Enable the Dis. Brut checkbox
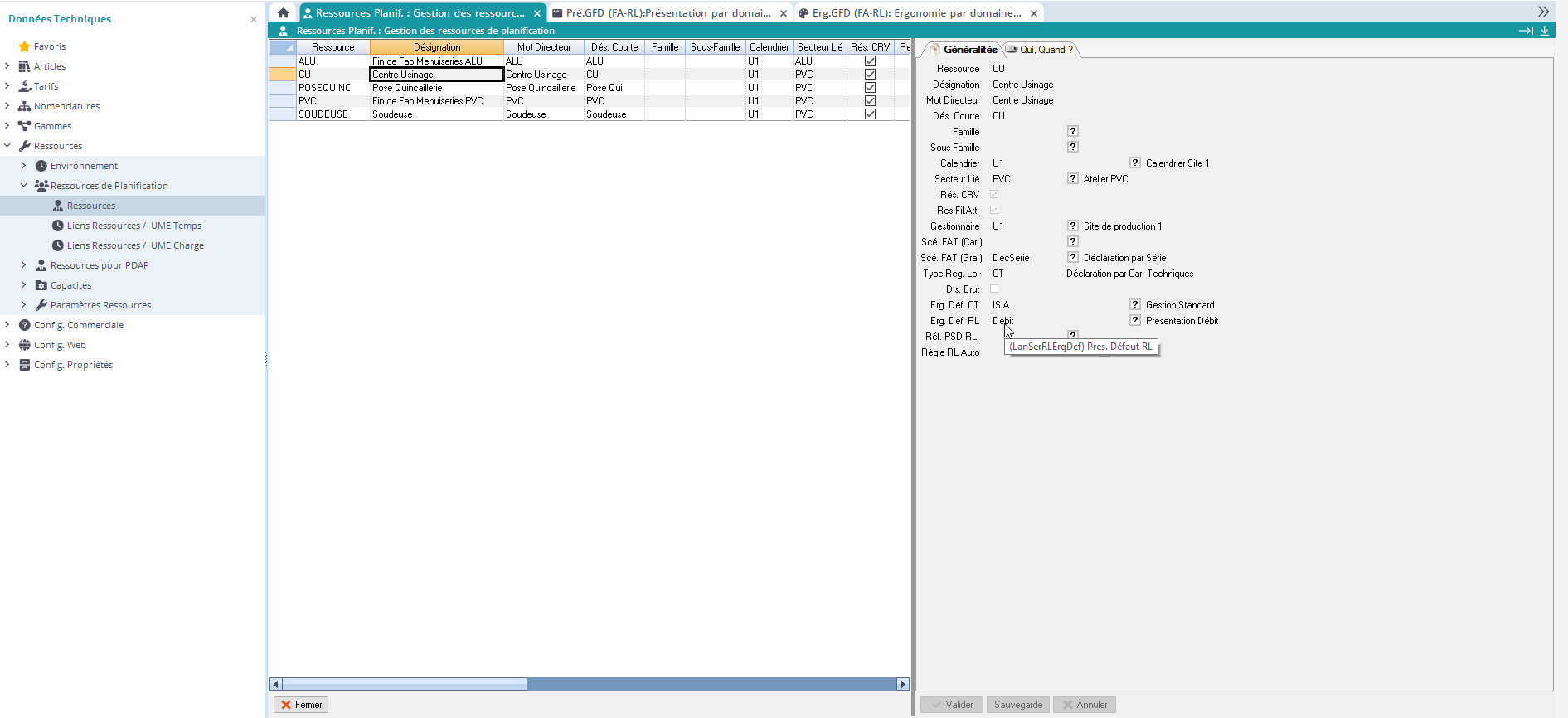Viewport: 1568px width, 718px height. pyautogui.click(x=994, y=289)
